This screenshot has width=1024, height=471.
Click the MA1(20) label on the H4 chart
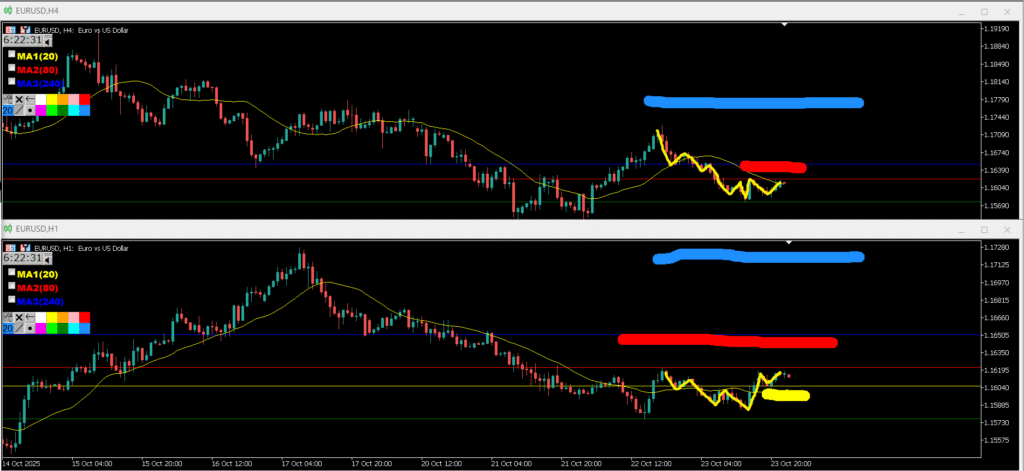[x=37, y=56]
